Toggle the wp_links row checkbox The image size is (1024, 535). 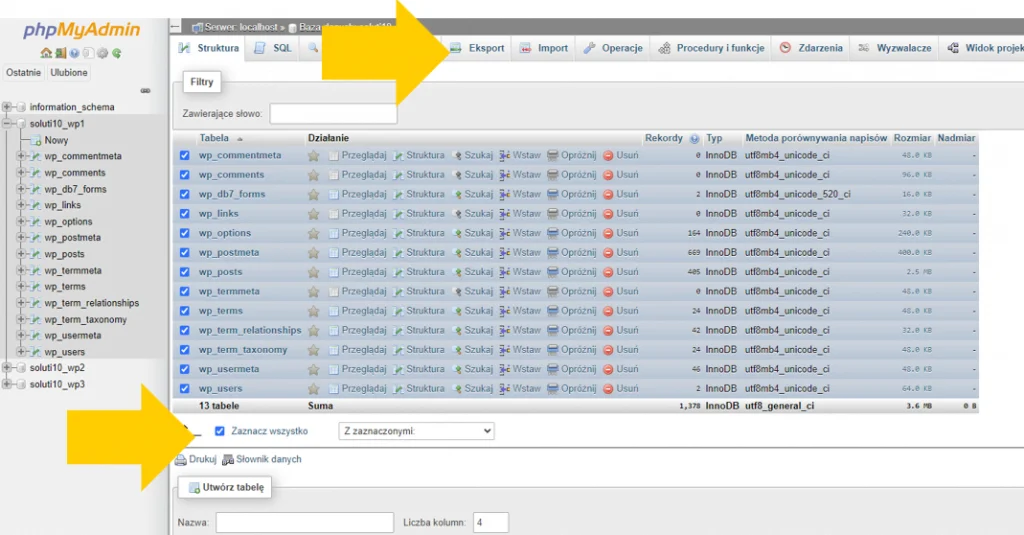185,214
